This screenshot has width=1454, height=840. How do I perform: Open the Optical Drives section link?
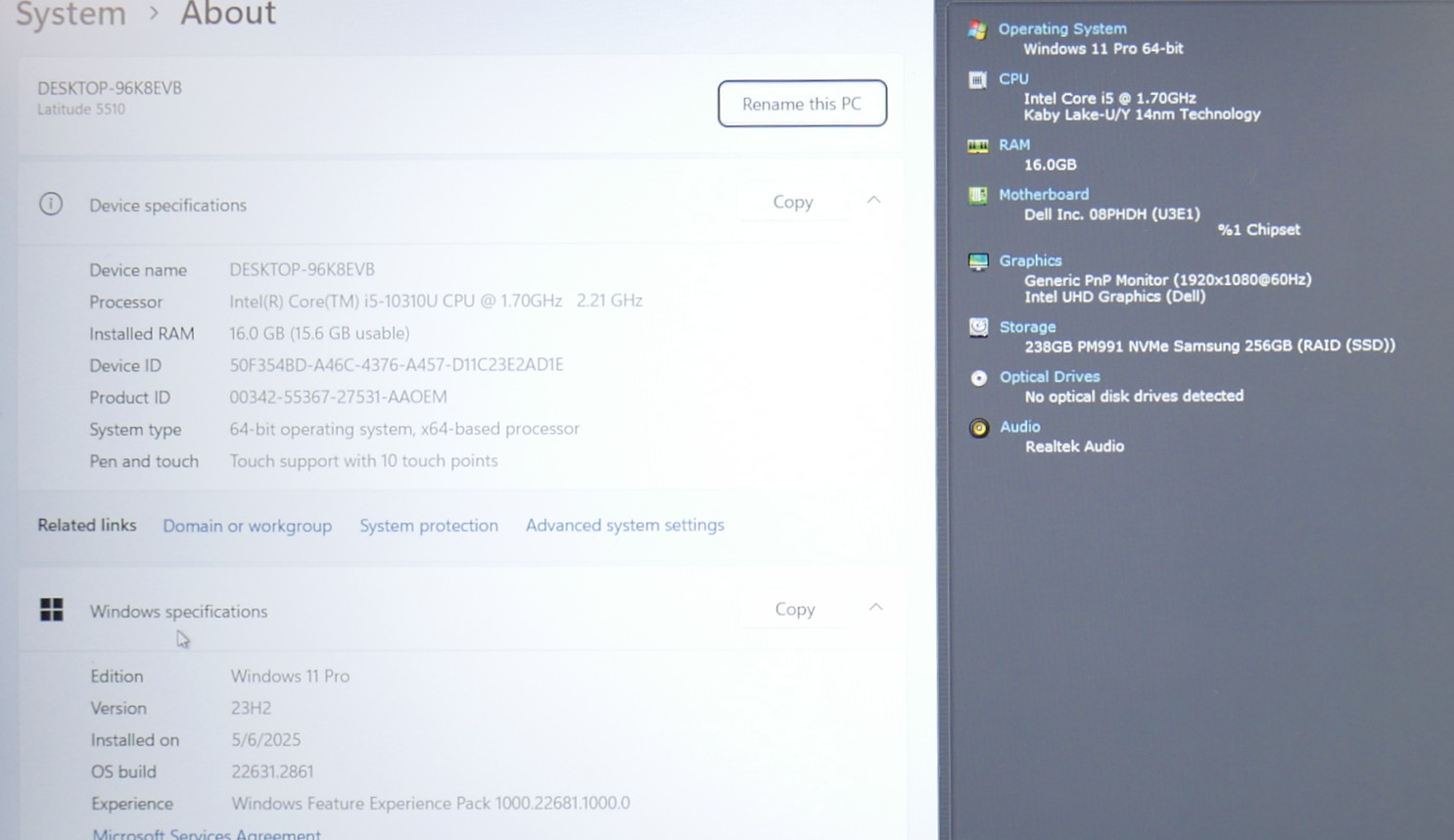[1050, 377]
